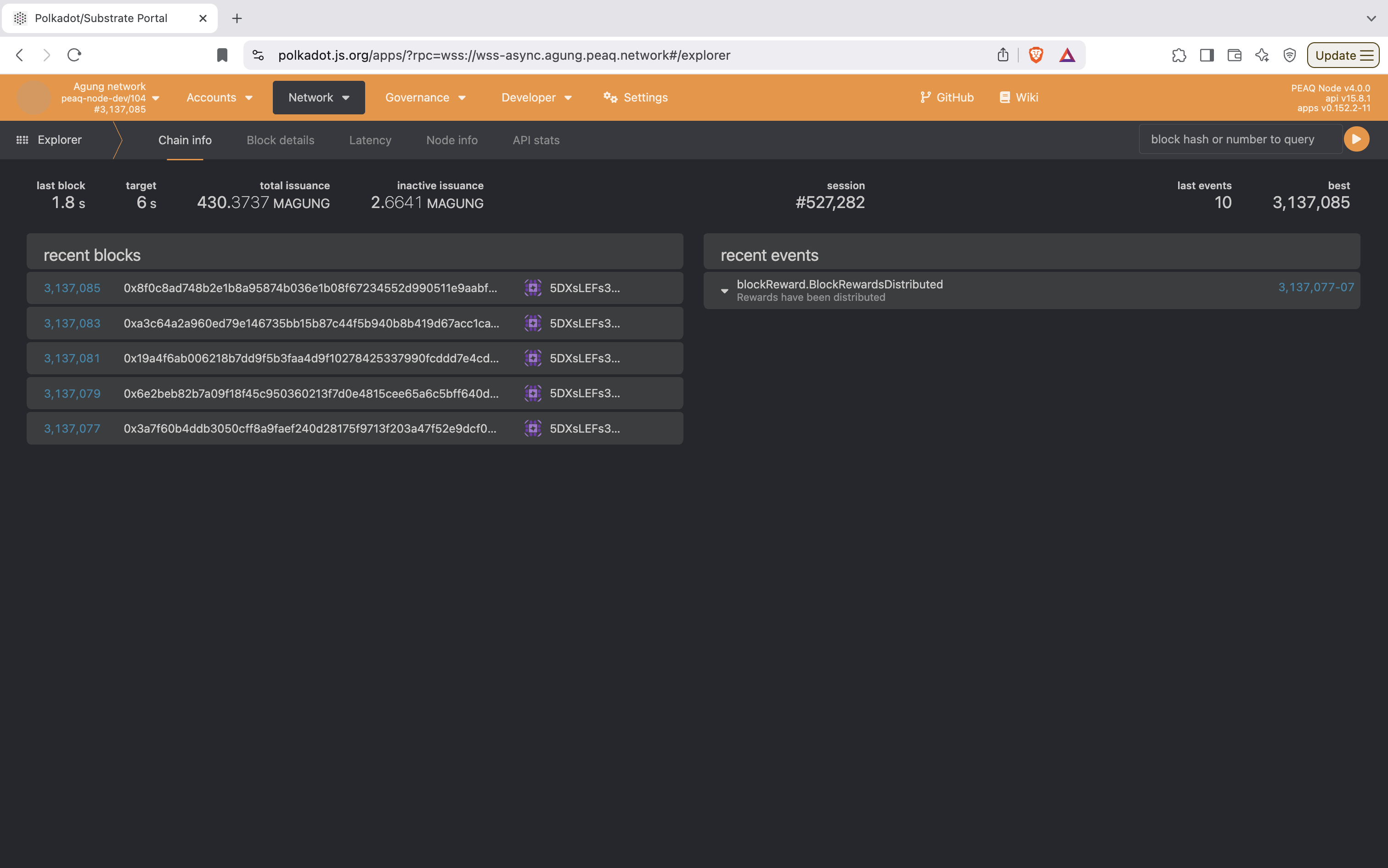The image size is (1388, 868).
Task: Switch to the Block details tab
Action: [x=280, y=140]
